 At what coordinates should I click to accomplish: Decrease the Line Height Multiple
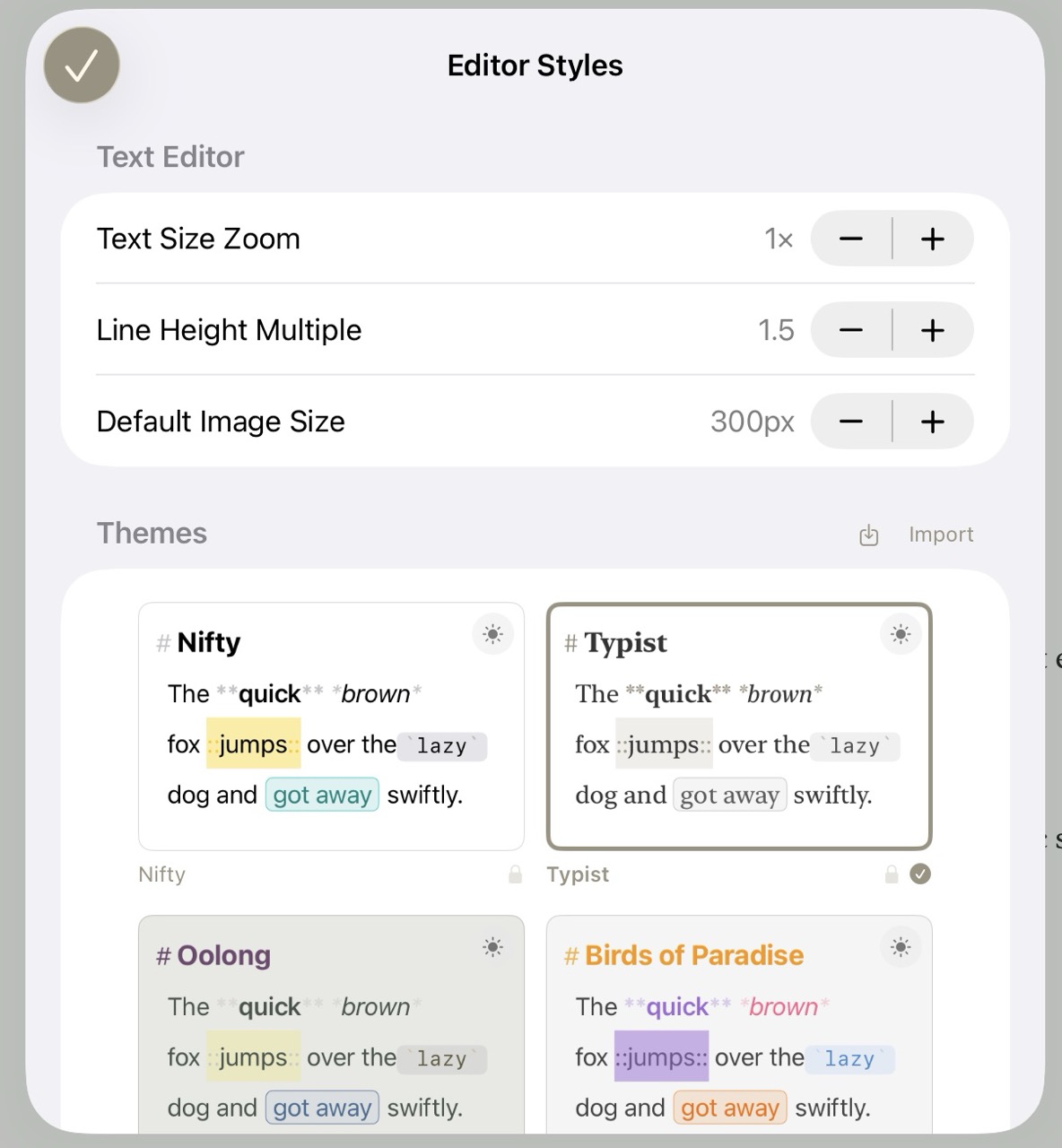(850, 330)
